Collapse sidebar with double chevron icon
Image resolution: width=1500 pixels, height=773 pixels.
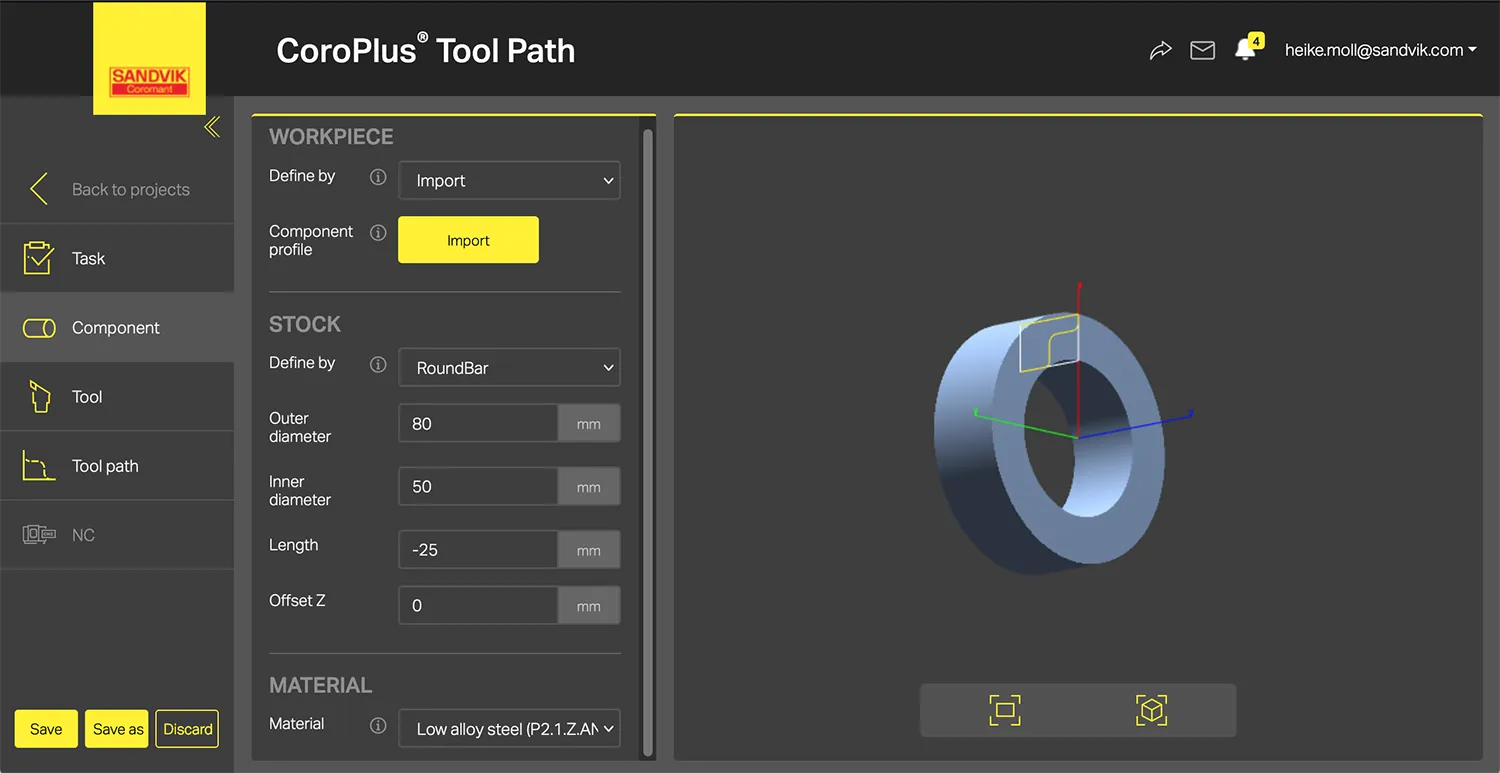pos(212,127)
